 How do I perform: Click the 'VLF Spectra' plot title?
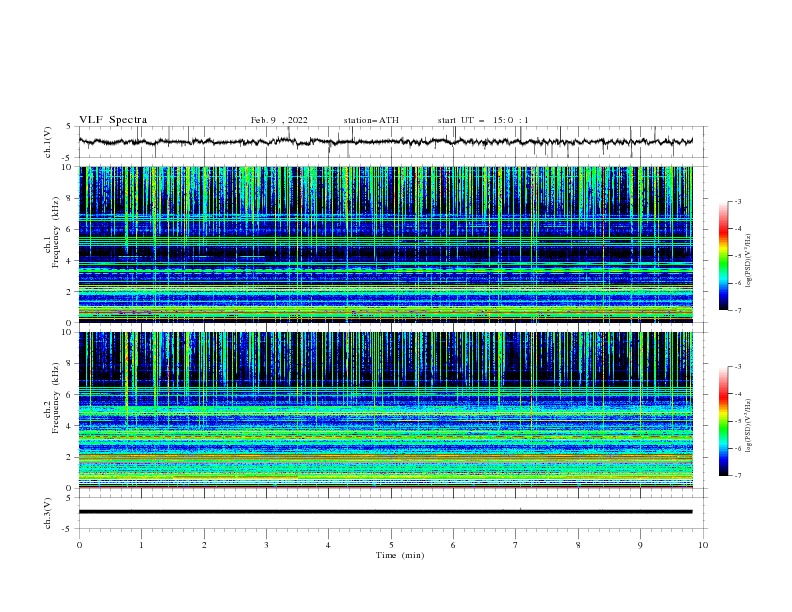click(x=113, y=120)
